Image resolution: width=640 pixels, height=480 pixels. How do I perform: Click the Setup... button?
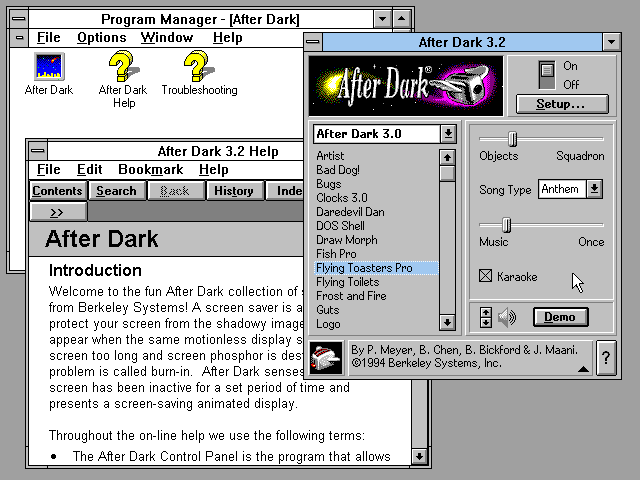click(x=562, y=104)
